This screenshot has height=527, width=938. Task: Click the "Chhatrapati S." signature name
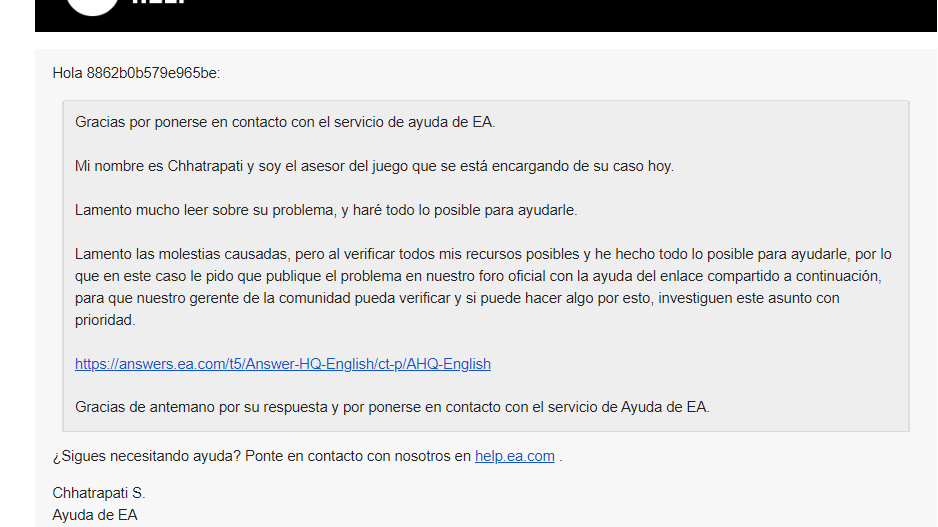tap(98, 493)
